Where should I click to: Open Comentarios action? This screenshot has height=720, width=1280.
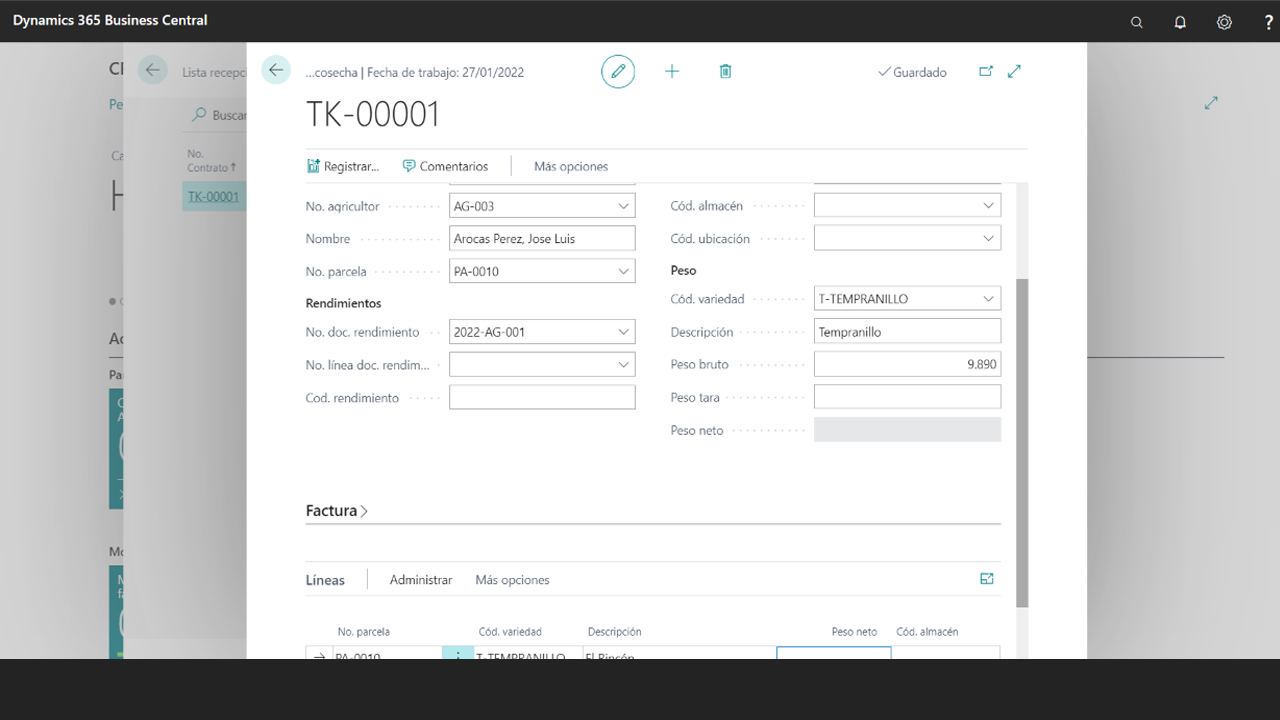[445, 166]
